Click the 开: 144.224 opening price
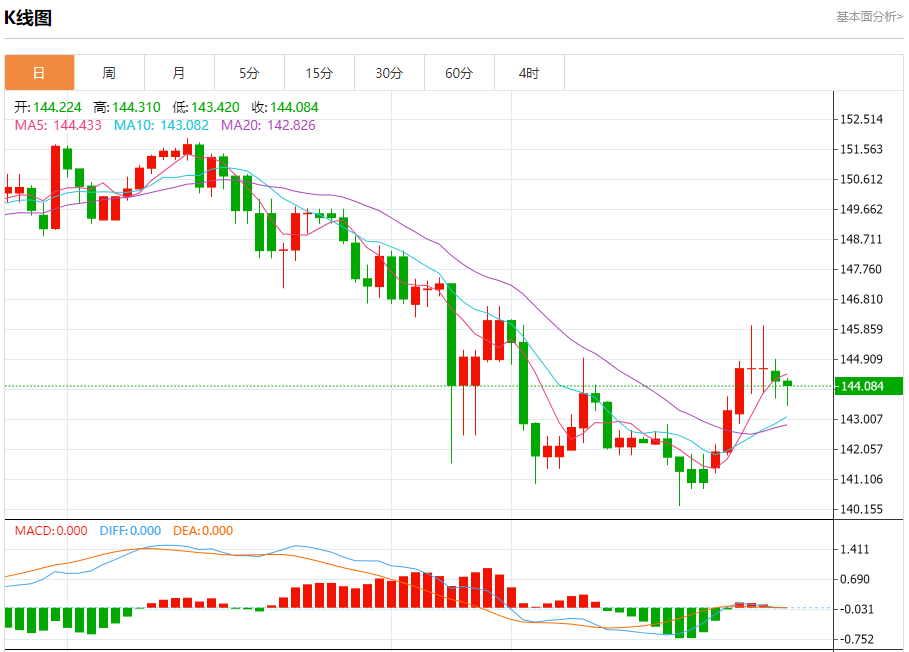Viewport: 909px width, 652px height. [x=48, y=107]
